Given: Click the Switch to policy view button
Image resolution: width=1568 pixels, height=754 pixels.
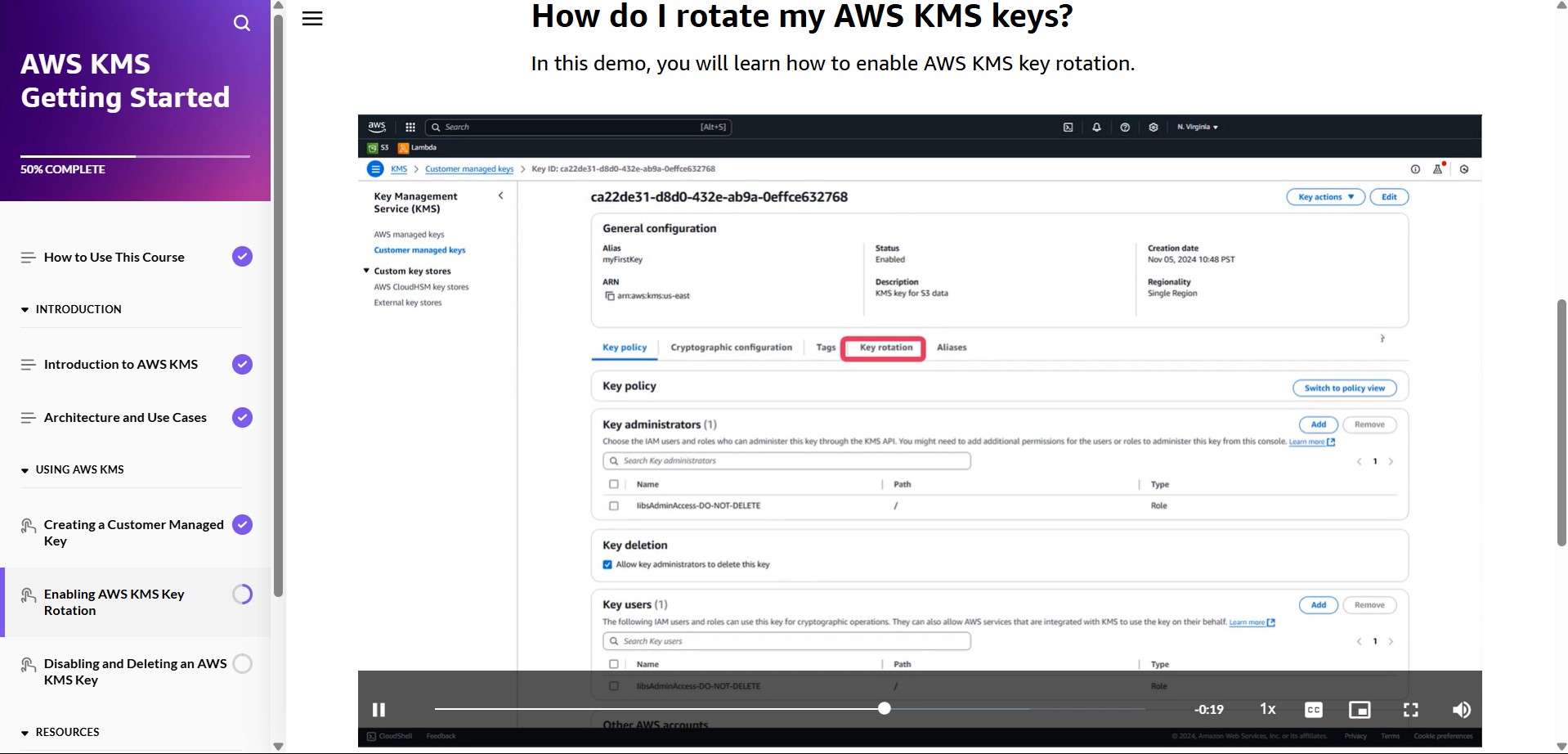Looking at the screenshot, I should coord(1344,388).
